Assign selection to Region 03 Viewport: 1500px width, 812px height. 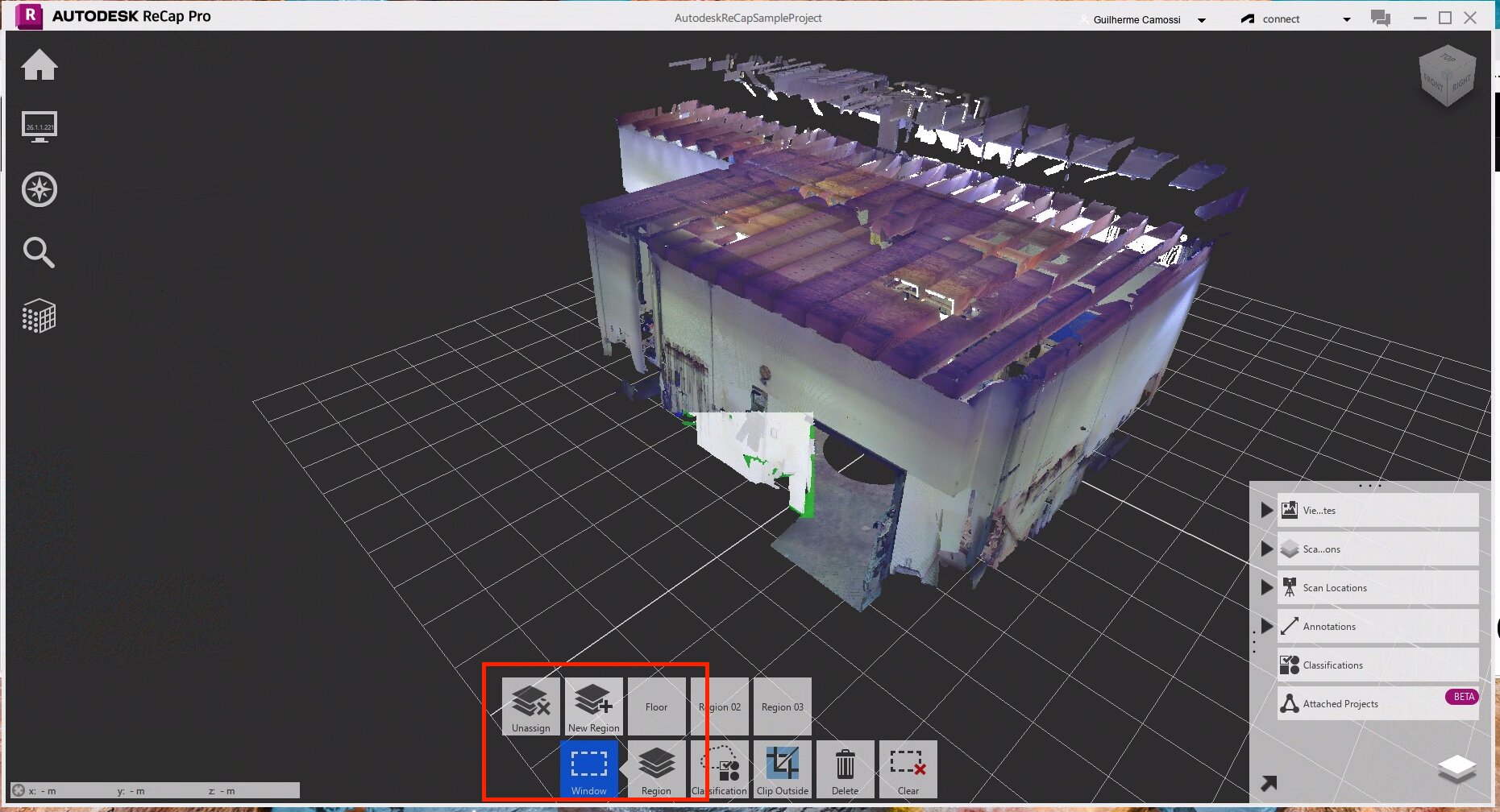coord(782,706)
